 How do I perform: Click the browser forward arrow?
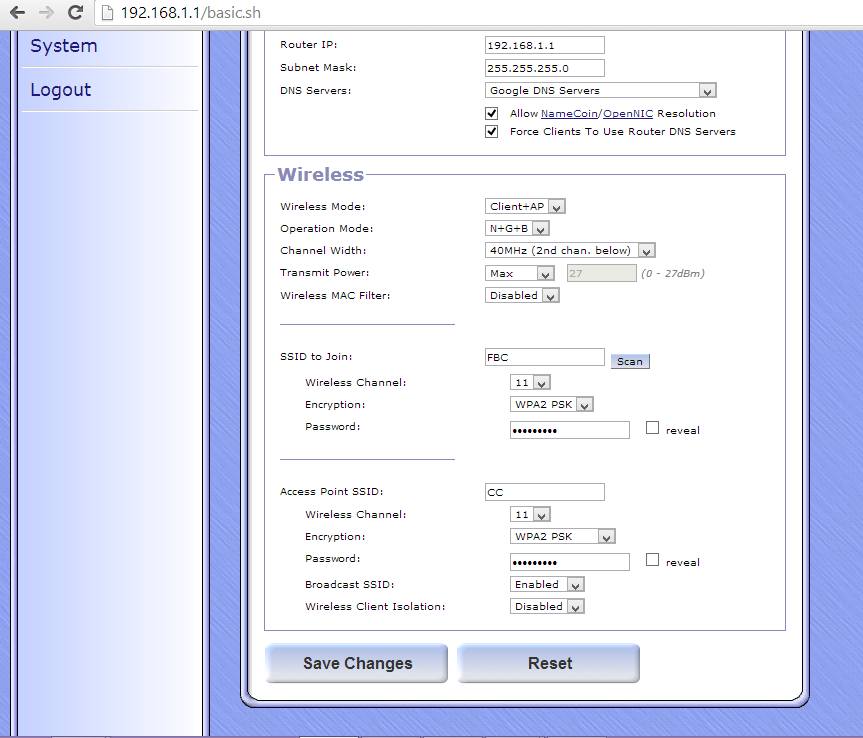[x=46, y=13]
